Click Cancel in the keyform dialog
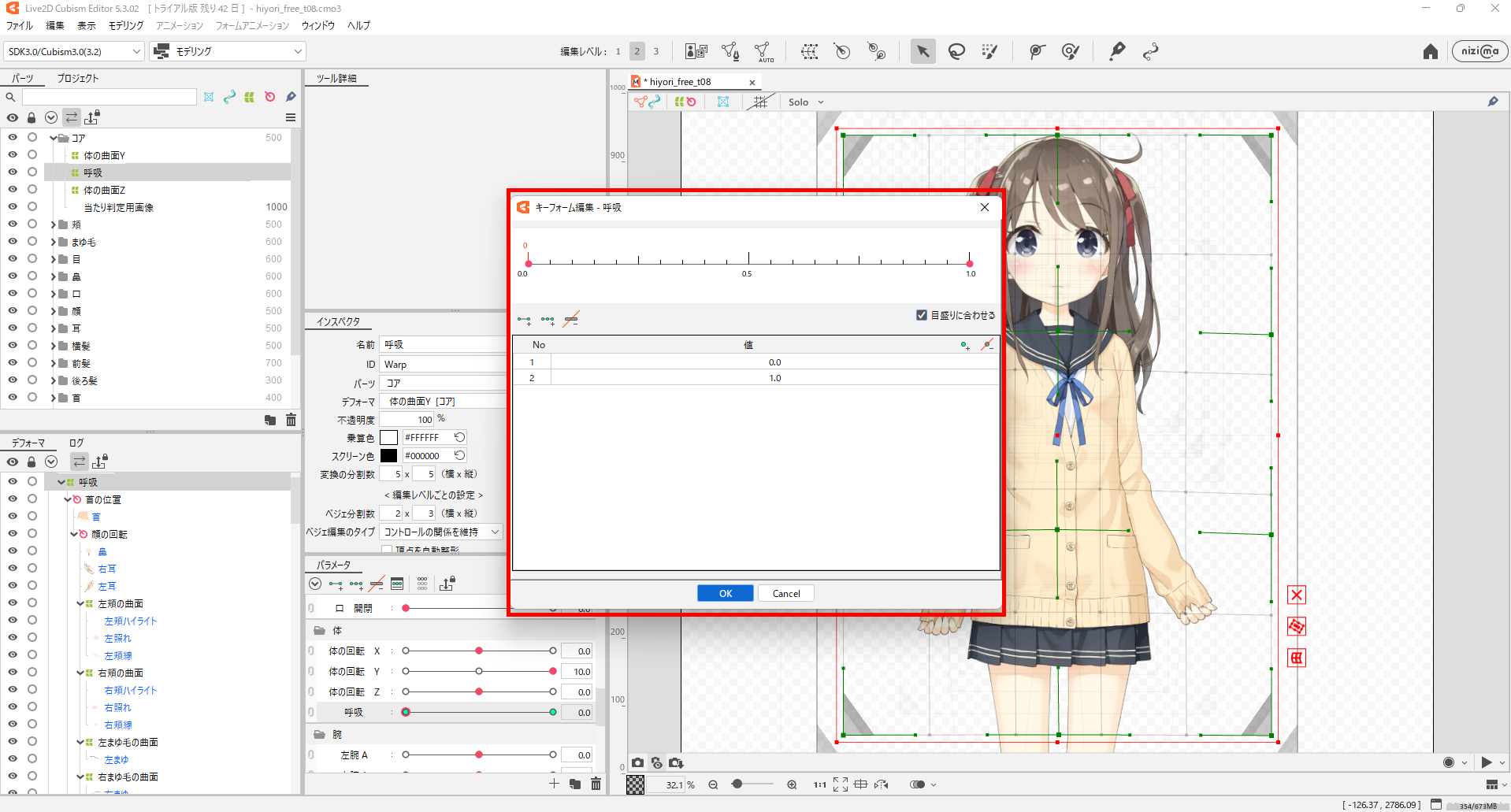This screenshot has width=1511, height=812. (x=786, y=594)
